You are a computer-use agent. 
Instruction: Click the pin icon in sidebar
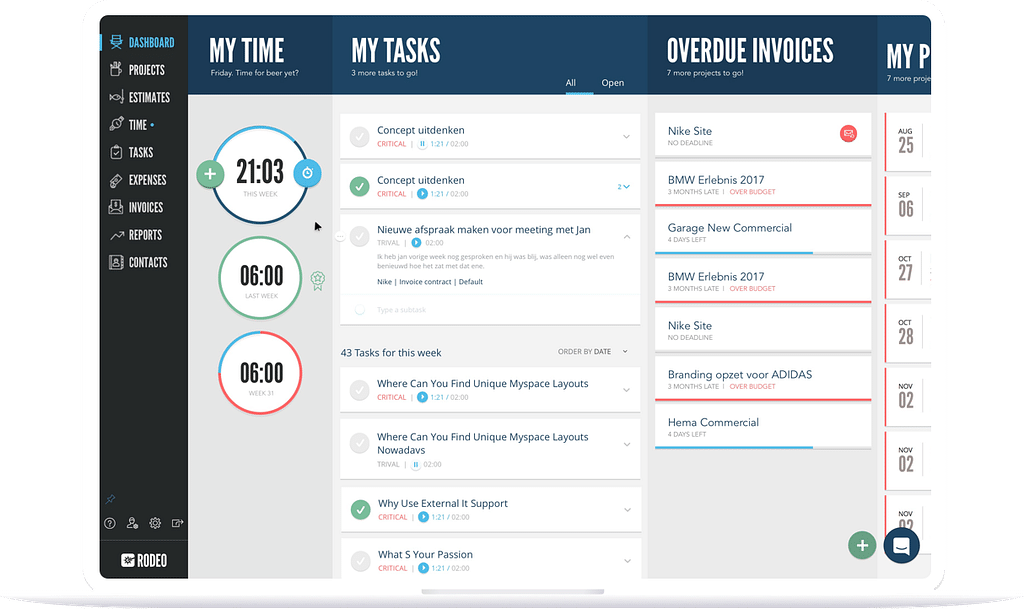(110, 498)
